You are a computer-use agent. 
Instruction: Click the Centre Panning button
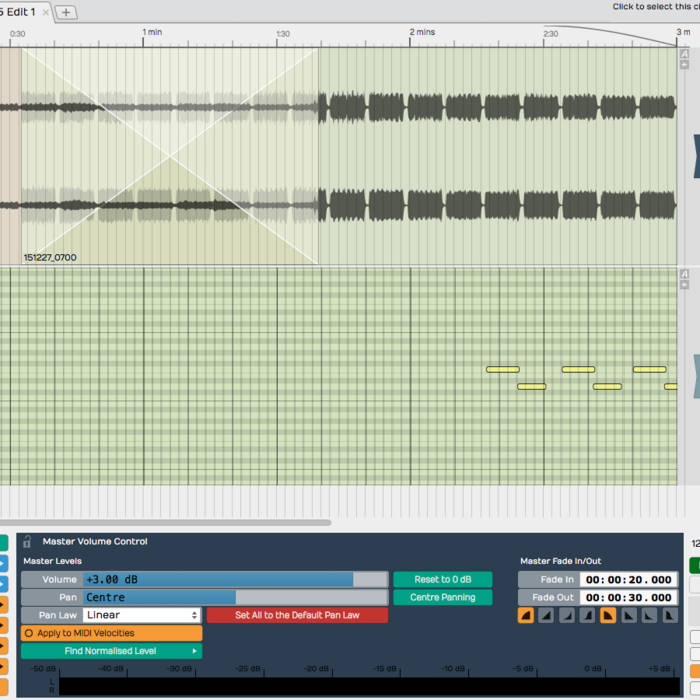[442, 598]
